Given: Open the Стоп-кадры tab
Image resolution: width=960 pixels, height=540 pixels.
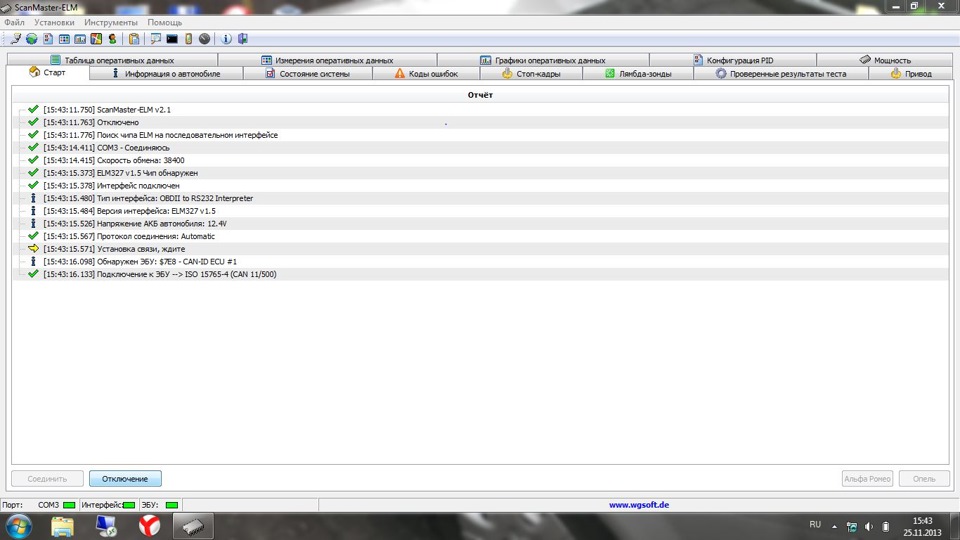Looking at the screenshot, I should 531,73.
